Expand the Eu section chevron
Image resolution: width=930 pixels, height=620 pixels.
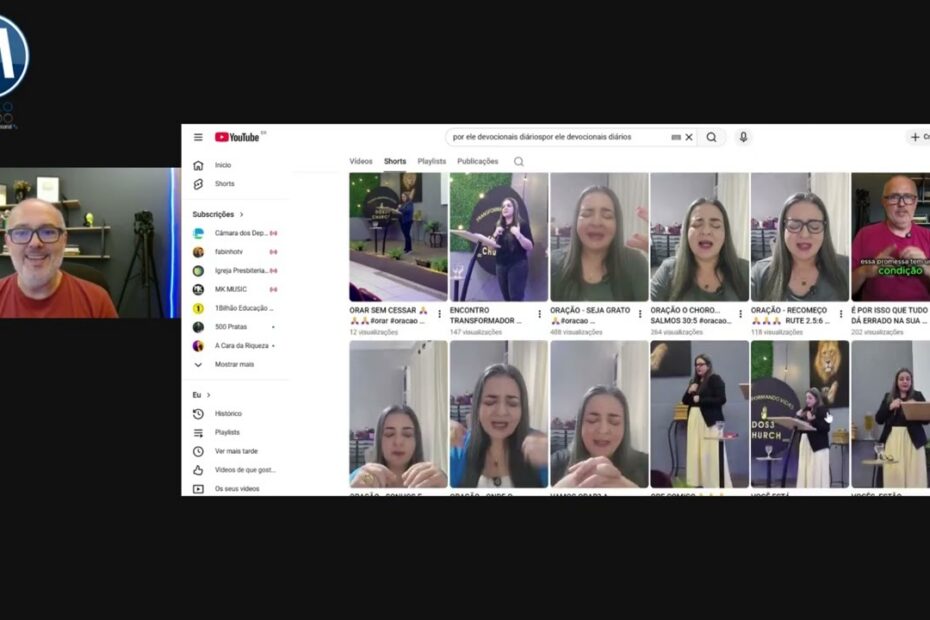[208, 395]
